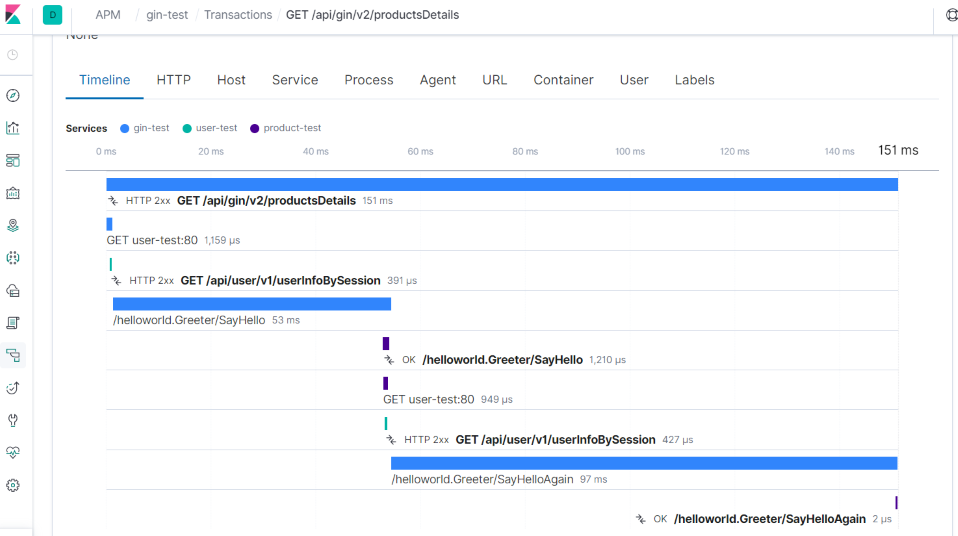
Task: Open the D space avatar
Action: click(53, 15)
